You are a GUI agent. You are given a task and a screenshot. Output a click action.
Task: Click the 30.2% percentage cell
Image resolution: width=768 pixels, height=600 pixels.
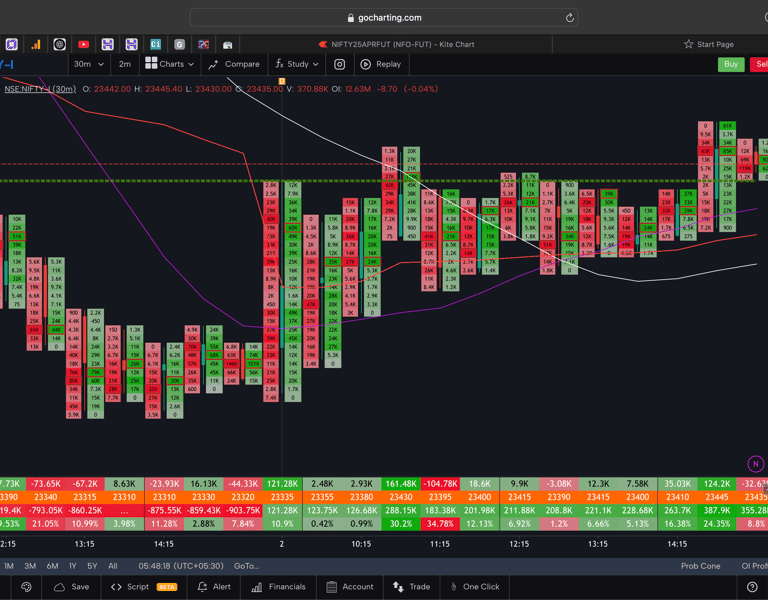point(401,524)
